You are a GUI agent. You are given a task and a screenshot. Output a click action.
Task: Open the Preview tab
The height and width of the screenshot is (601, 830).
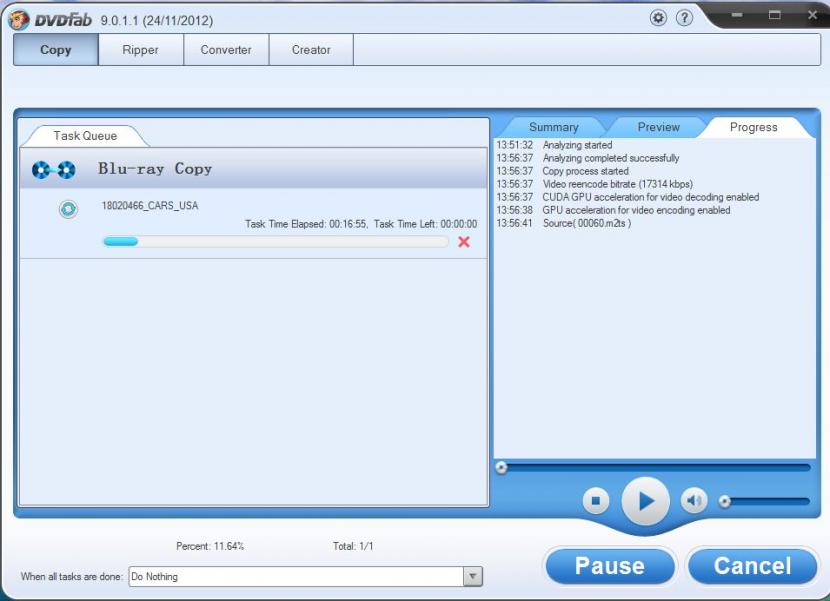[658, 127]
